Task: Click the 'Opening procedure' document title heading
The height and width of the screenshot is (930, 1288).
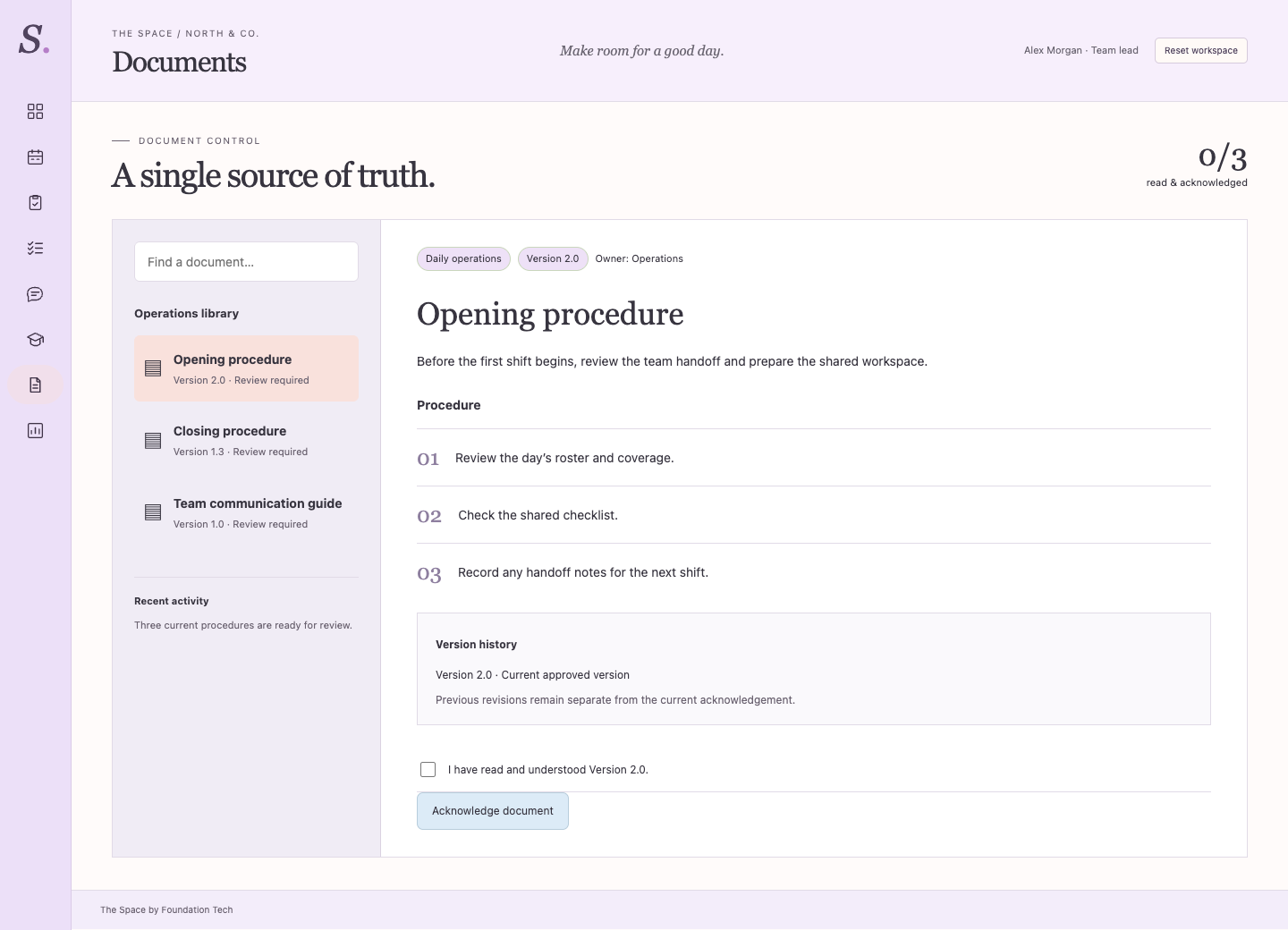Action: 550,314
